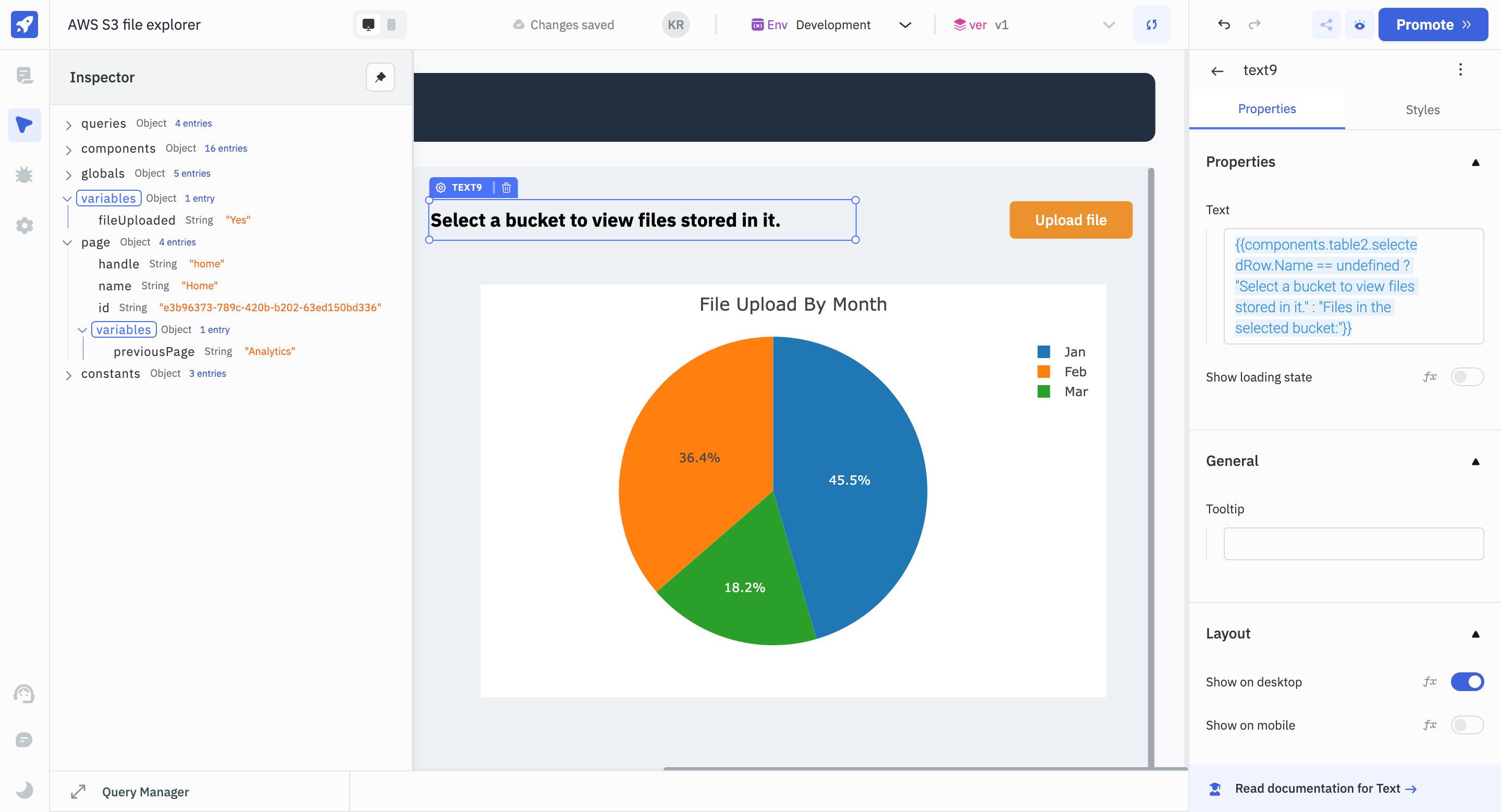Open the Env Development dropdown

[831, 24]
